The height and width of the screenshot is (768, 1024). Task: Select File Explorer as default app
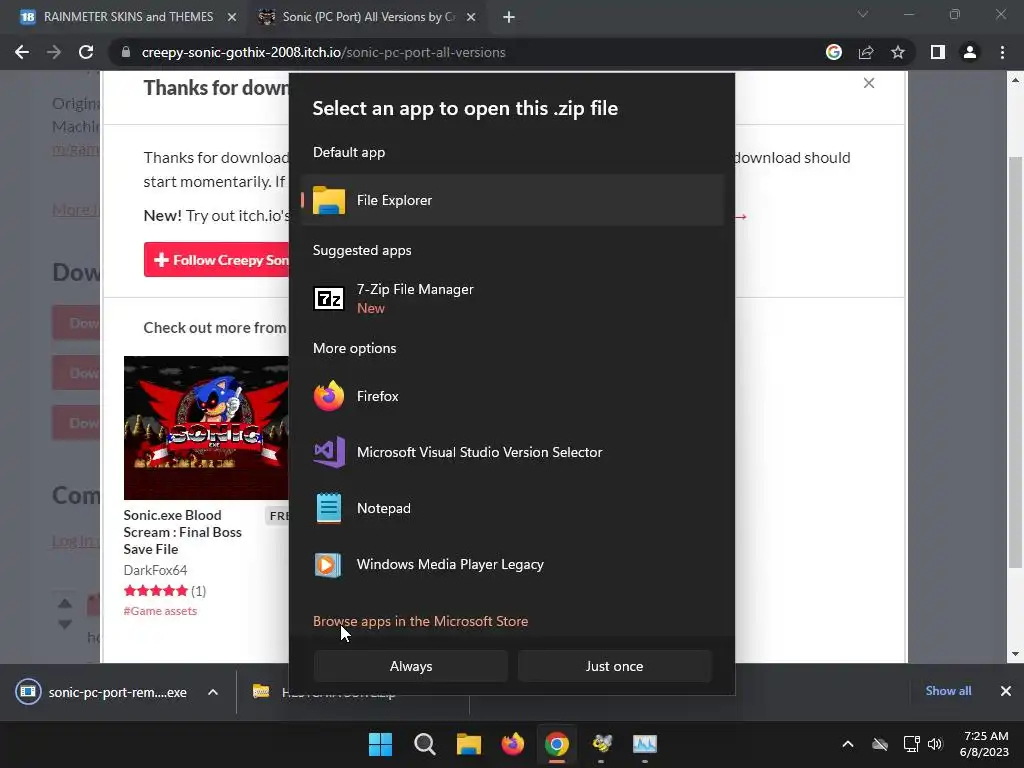tap(513, 200)
